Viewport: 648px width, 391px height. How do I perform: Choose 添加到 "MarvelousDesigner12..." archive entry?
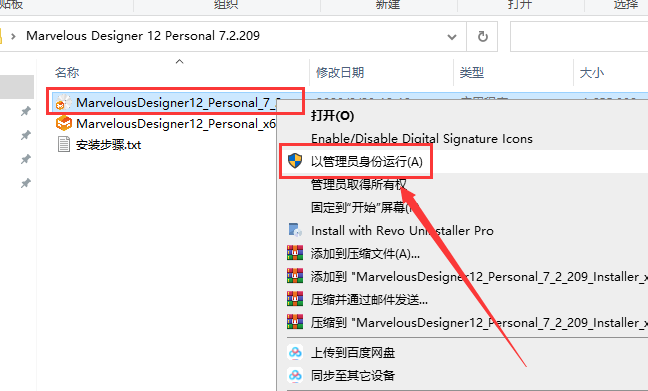[479, 277]
